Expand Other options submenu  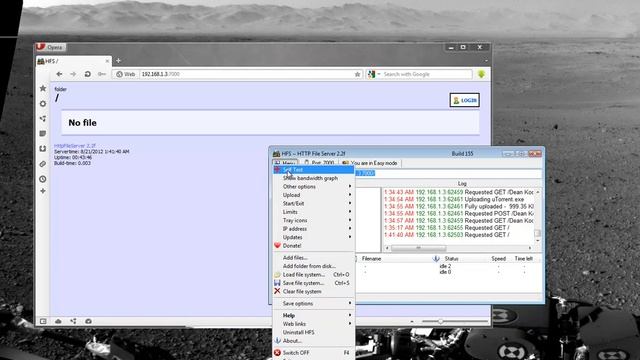point(313,187)
